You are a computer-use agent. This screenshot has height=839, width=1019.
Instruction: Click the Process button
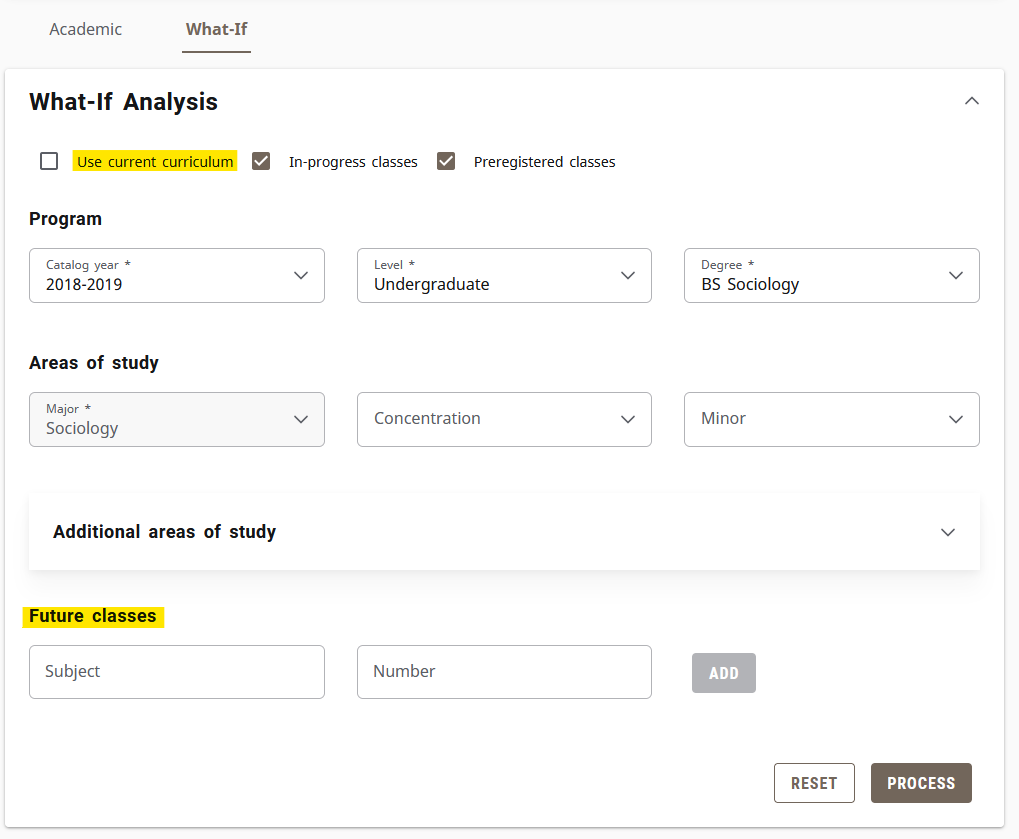[x=921, y=783]
